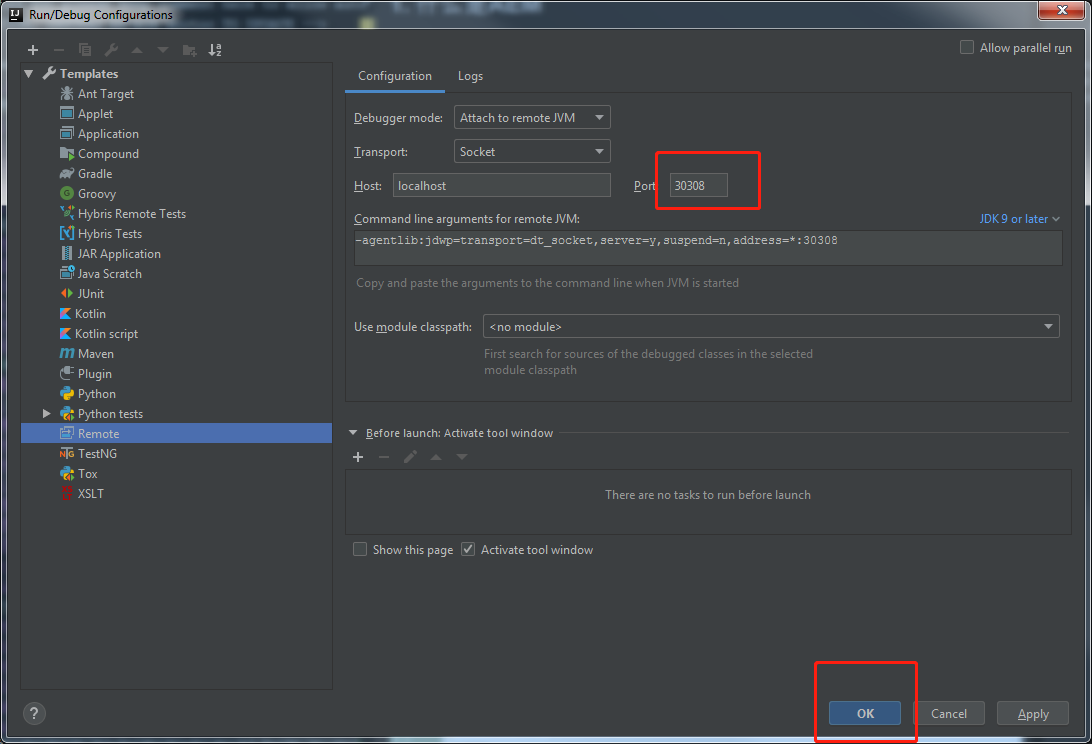The image size is (1092, 744).
Task: Click the command line arguments text box
Action: pyautogui.click(x=708, y=248)
